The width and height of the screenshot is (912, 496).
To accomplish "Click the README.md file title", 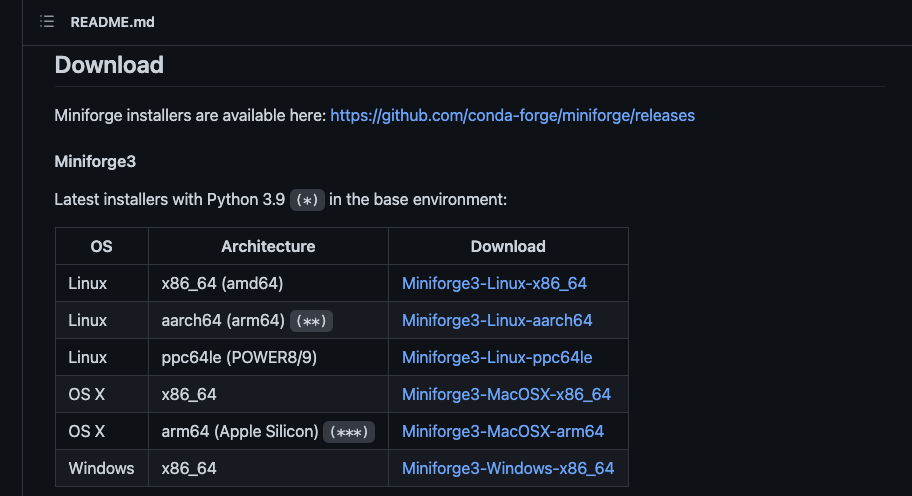I will click(x=112, y=22).
